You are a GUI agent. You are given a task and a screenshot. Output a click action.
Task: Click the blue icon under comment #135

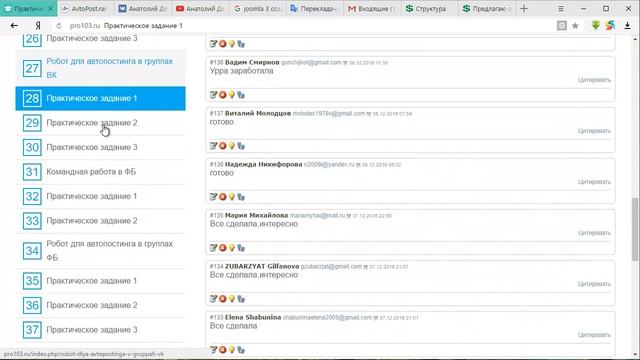[241, 248]
